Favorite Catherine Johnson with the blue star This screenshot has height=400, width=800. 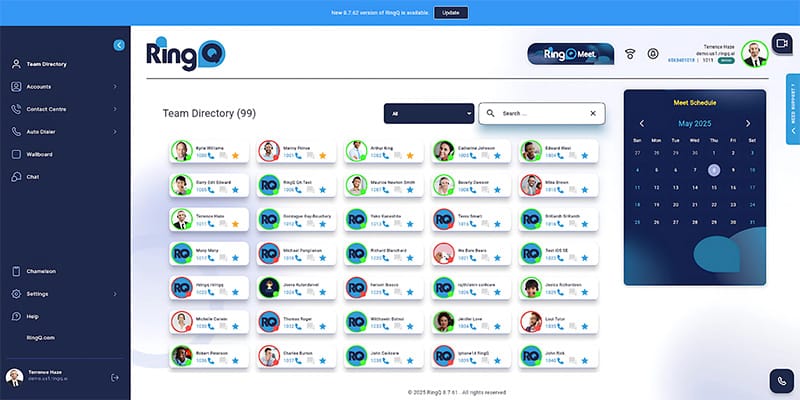(x=497, y=156)
